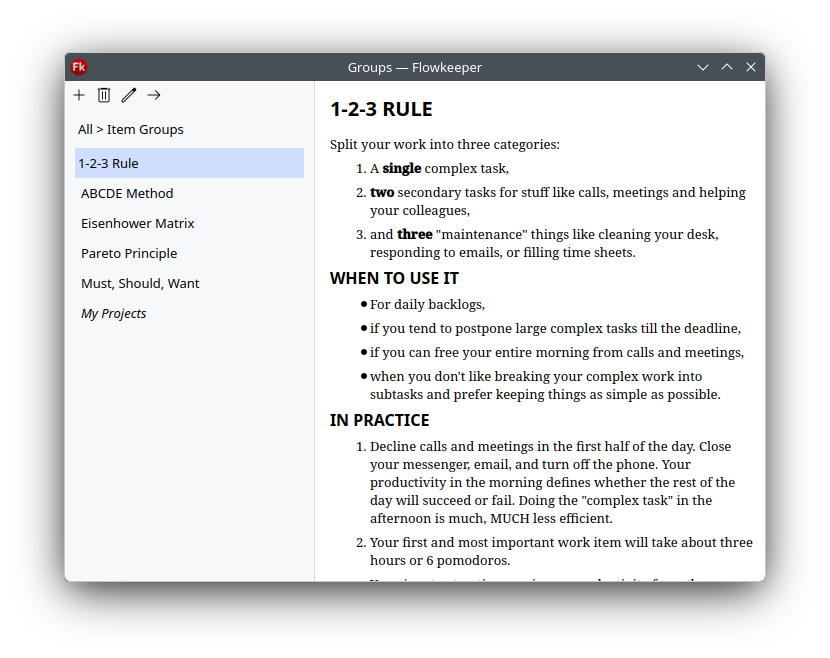Edit the selected group with the pencil icon
The width and height of the screenshot is (830, 658).
pyautogui.click(x=129, y=95)
